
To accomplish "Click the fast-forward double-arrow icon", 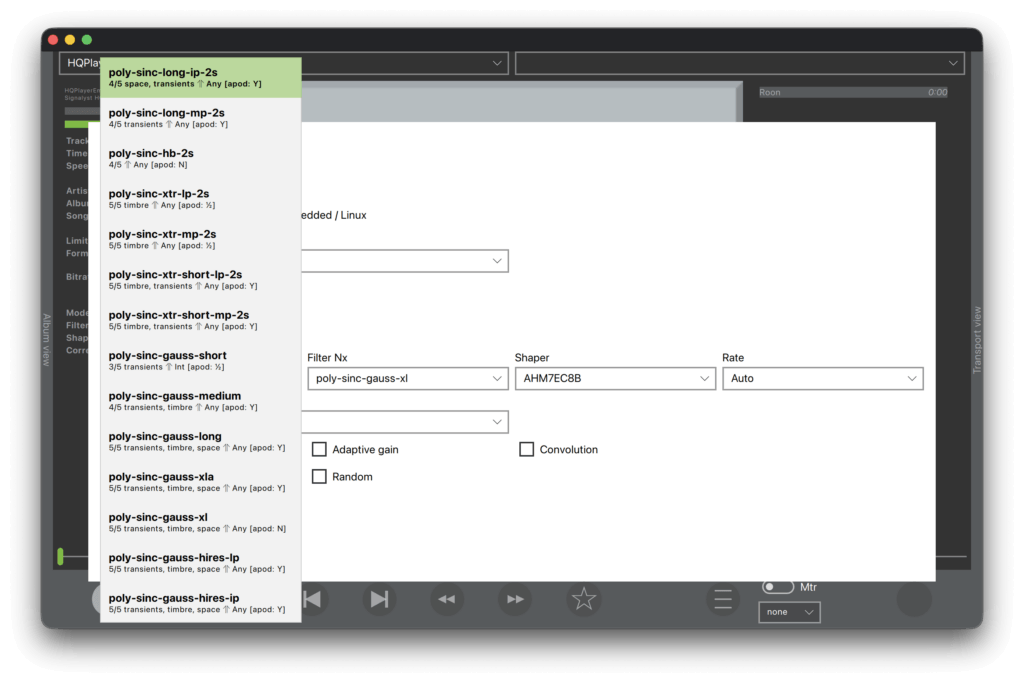I will tap(515, 599).
